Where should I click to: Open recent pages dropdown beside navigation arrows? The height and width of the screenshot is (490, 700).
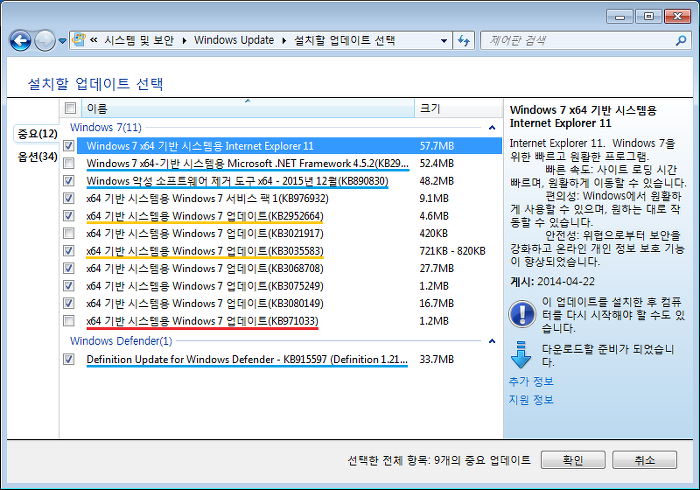click(62, 41)
